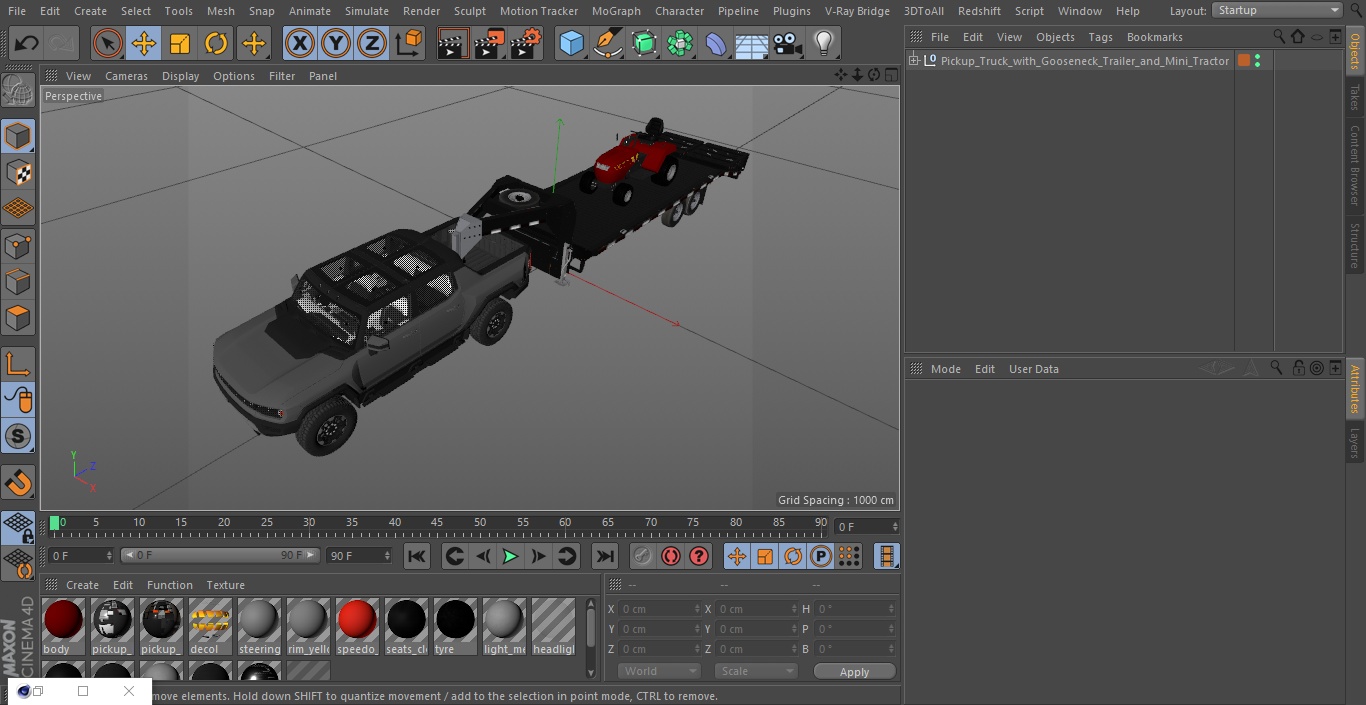Toggle Pickup_Truck object visibility dots

coord(1257,61)
